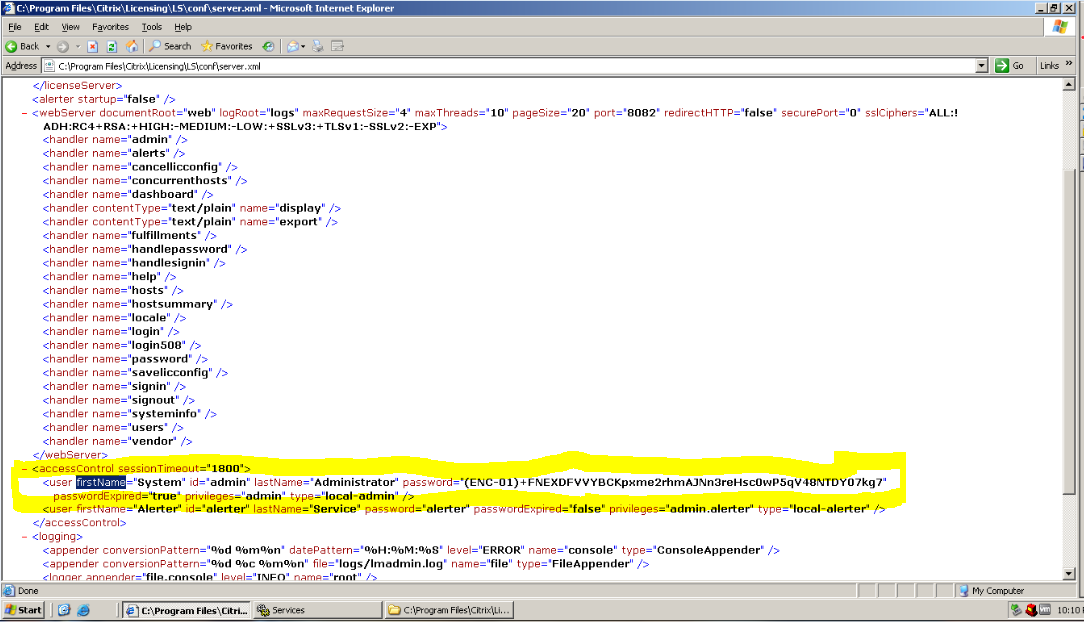Switch to server.xml Internet Explorer taskbar button
Screen dimensions: 1084x622
pyautogui.click(x=187, y=610)
